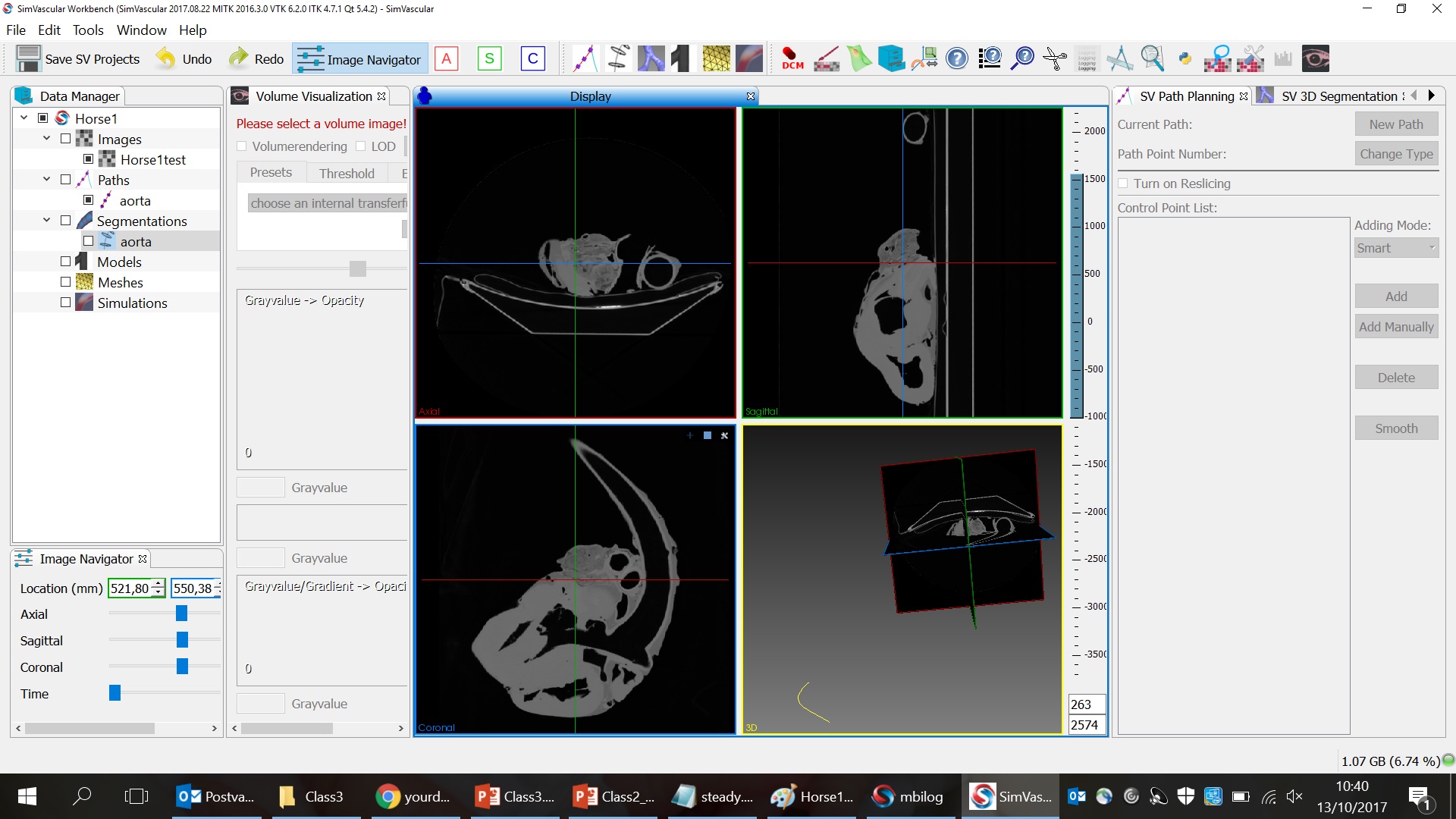Open the compass Measurement tool icon

click(x=1119, y=58)
